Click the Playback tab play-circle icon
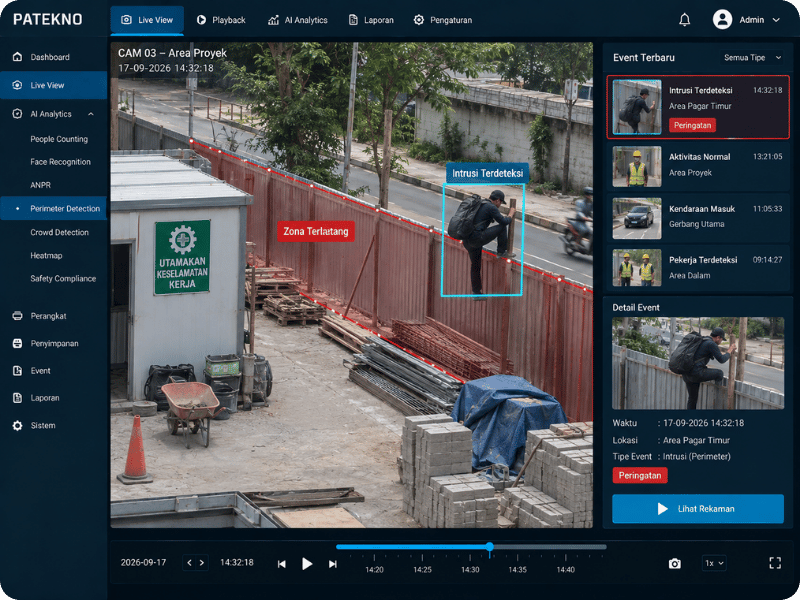Viewport: 800px width, 600px height. [202, 20]
